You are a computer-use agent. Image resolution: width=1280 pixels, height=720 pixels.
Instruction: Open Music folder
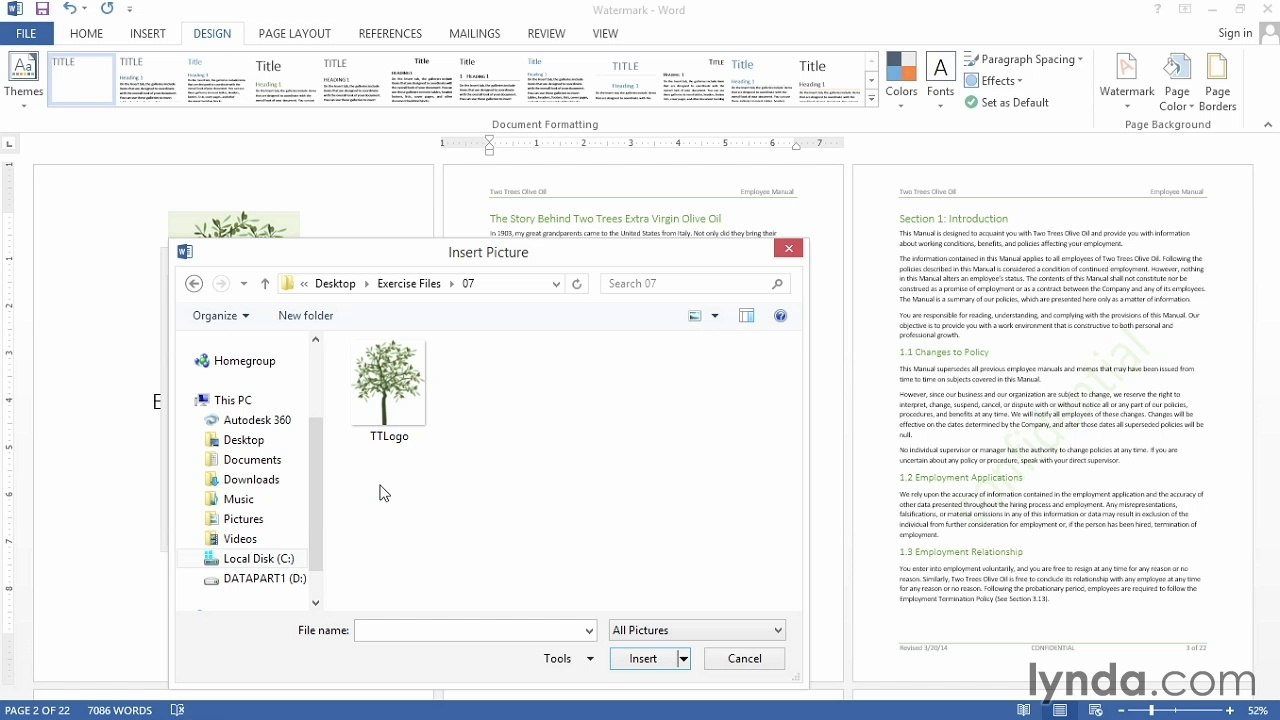click(229, 499)
